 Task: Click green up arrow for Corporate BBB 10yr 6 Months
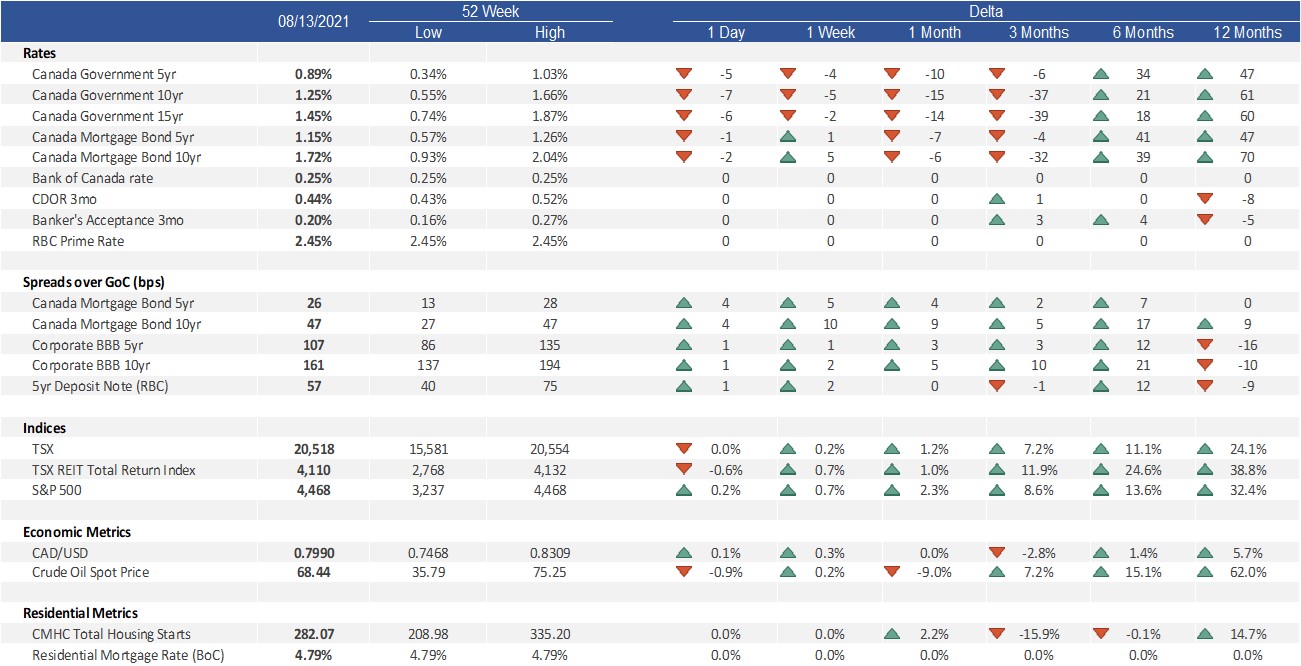[x=1101, y=366]
